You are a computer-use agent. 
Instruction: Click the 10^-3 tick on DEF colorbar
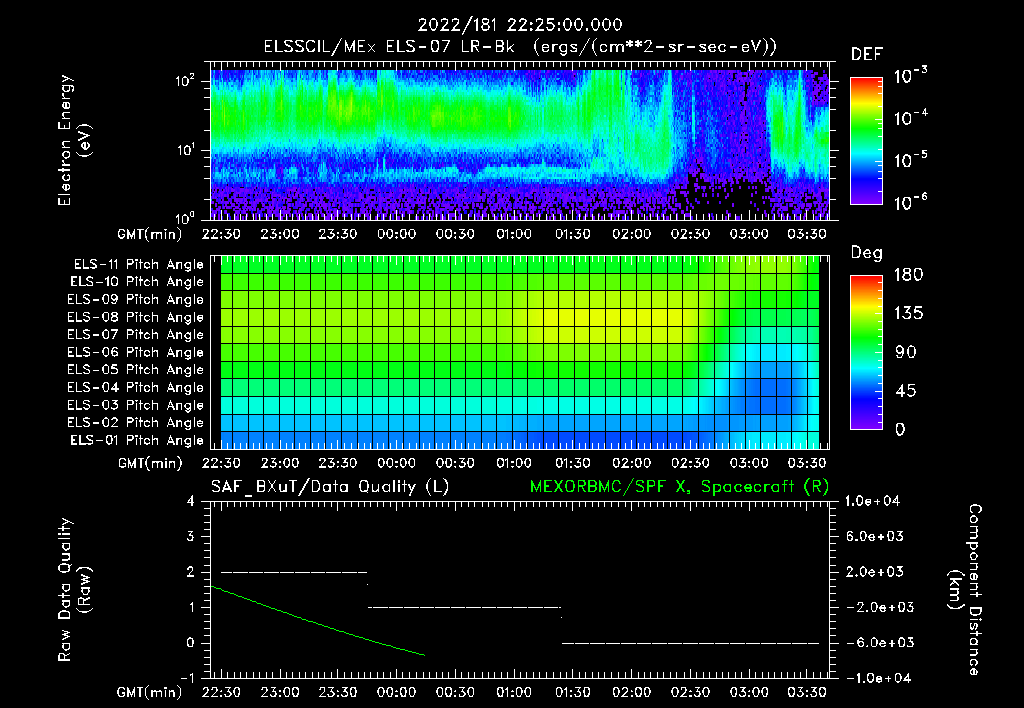[910, 76]
